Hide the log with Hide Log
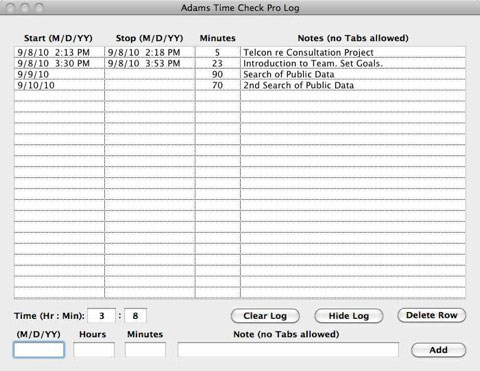The image size is (480, 371). (349, 316)
